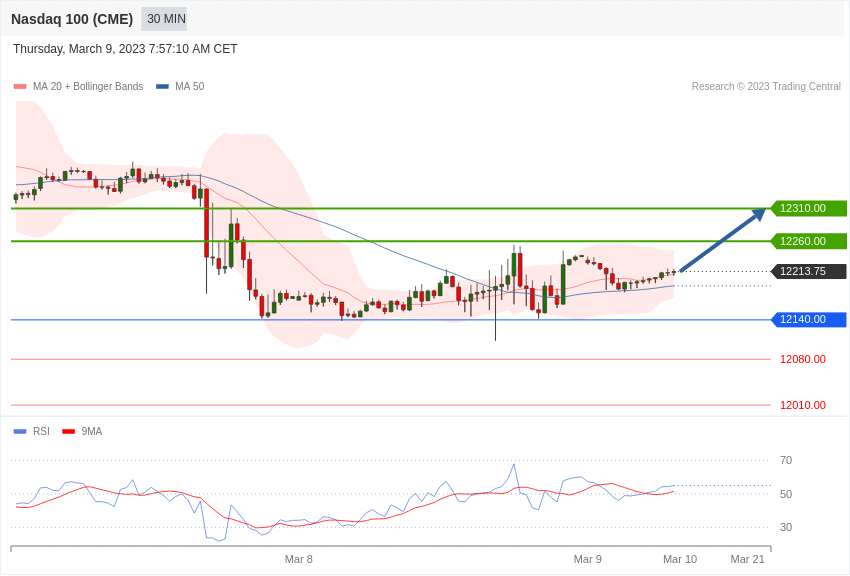
Task: Click the MA 50 legend swatch
Action: [x=162, y=87]
